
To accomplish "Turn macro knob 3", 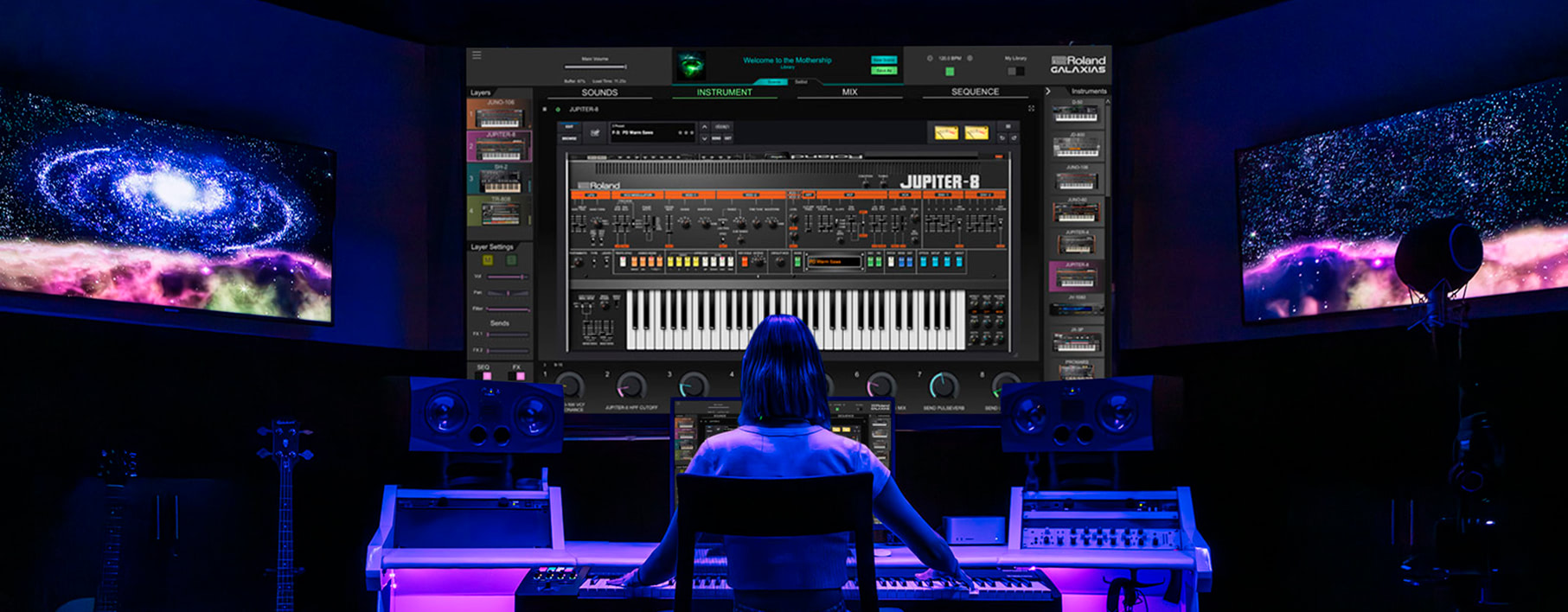I will (694, 386).
